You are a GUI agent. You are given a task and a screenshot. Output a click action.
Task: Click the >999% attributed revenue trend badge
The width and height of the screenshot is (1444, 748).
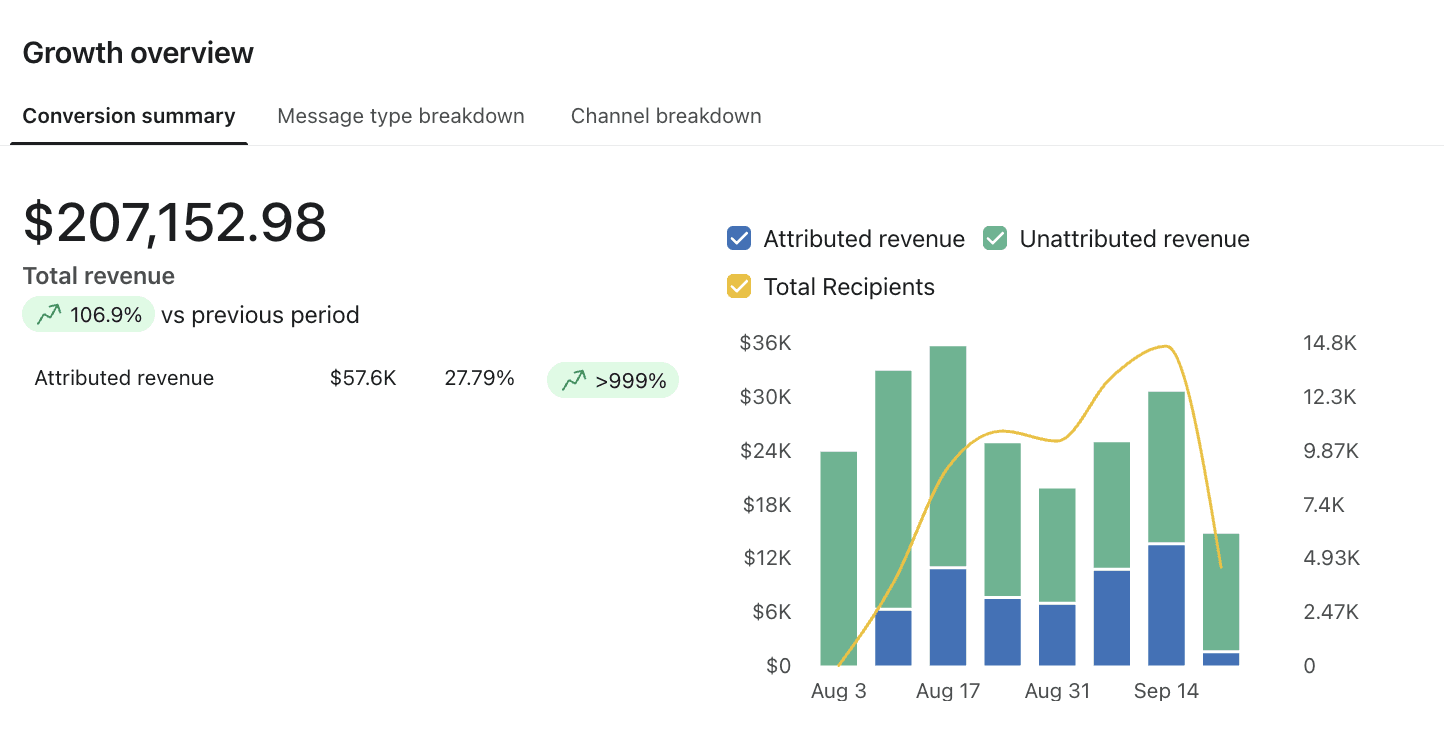(x=613, y=380)
